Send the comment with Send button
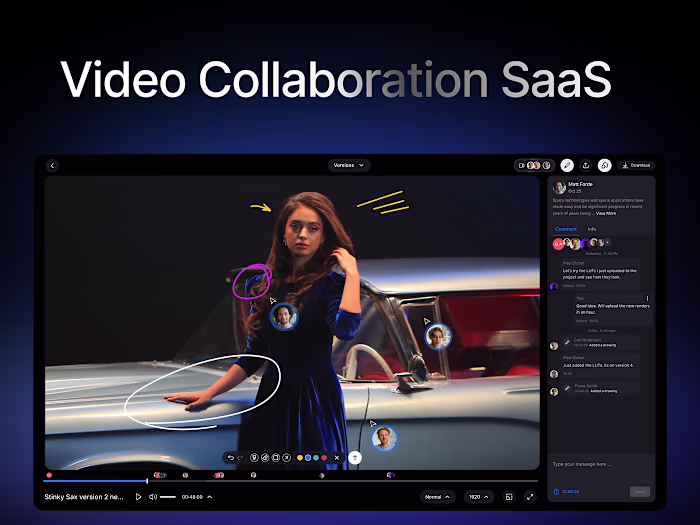This screenshot has height=525, width=700. click(x=640, y=492)
